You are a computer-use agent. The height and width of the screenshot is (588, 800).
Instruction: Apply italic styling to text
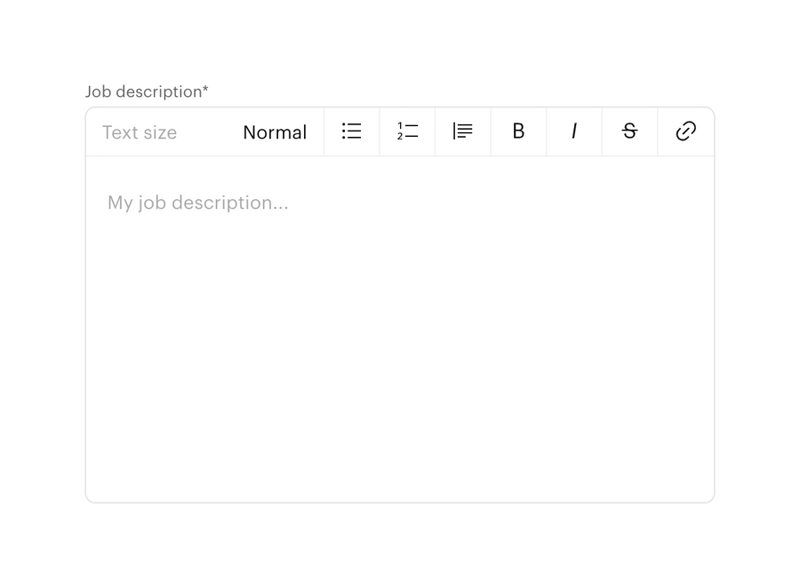573,131
